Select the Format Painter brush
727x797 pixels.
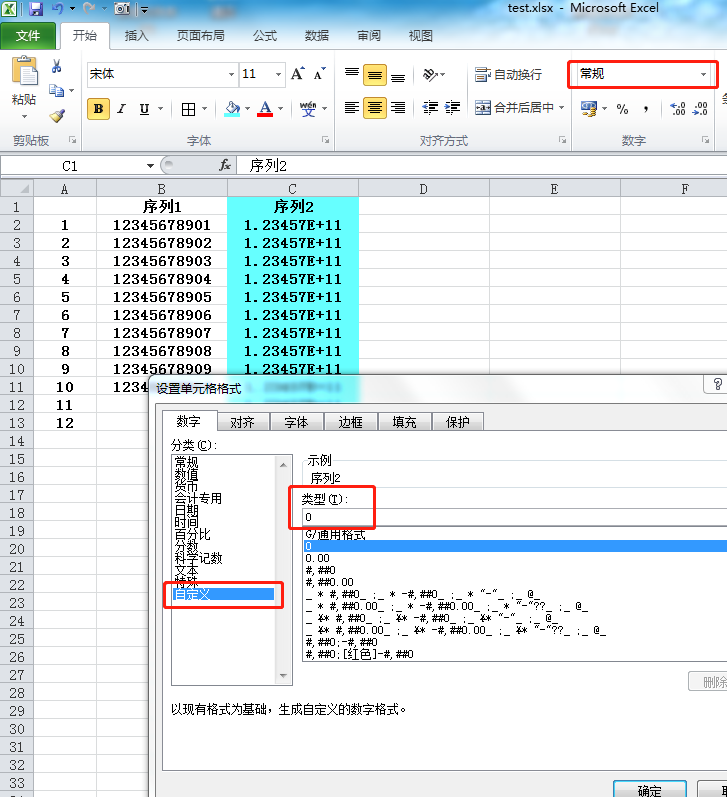click(x=57, y=116)
